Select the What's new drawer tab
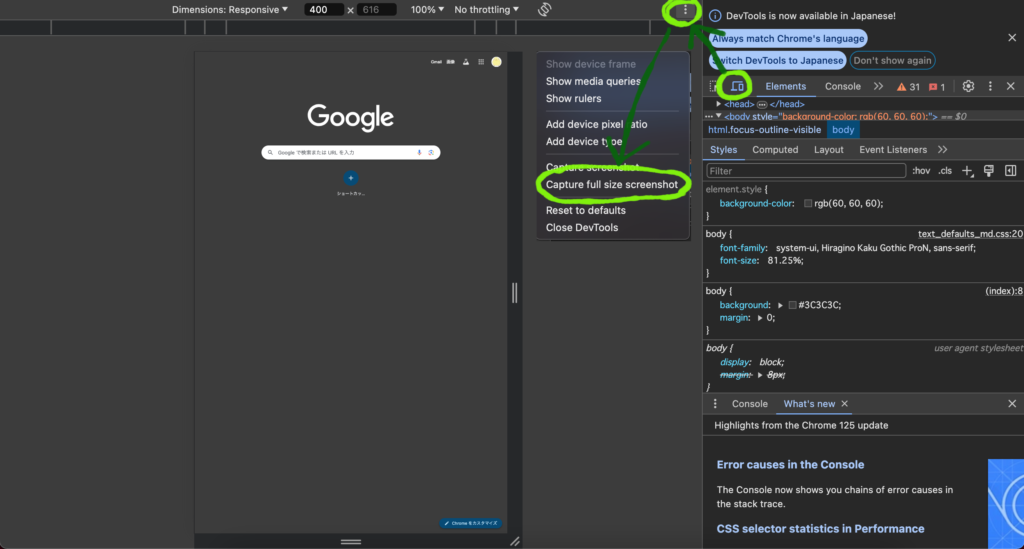1024x549 pixels. tap(808, 404)
